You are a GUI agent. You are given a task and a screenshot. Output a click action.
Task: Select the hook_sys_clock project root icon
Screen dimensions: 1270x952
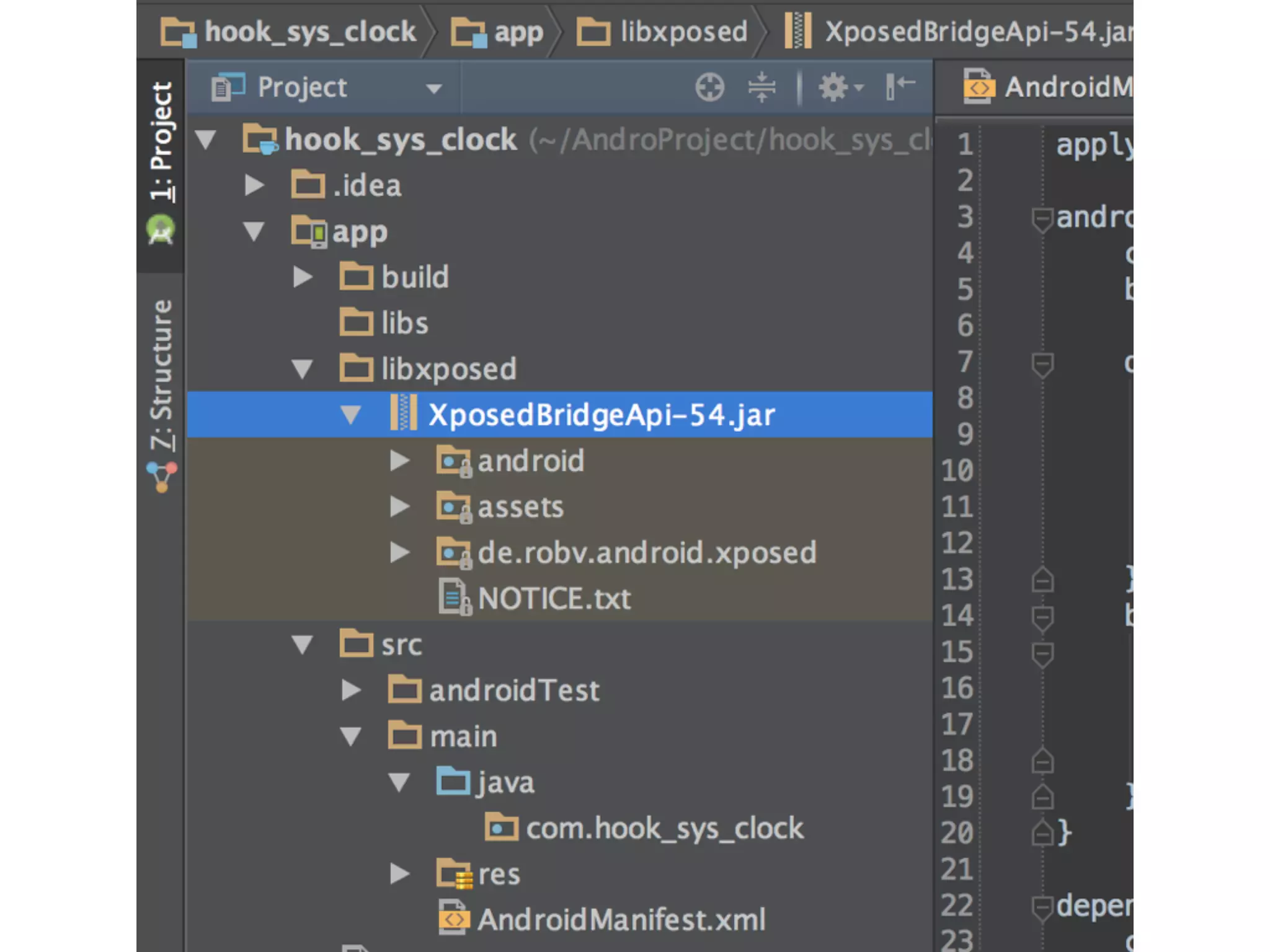pyautogui.click(x=260, y=139)
